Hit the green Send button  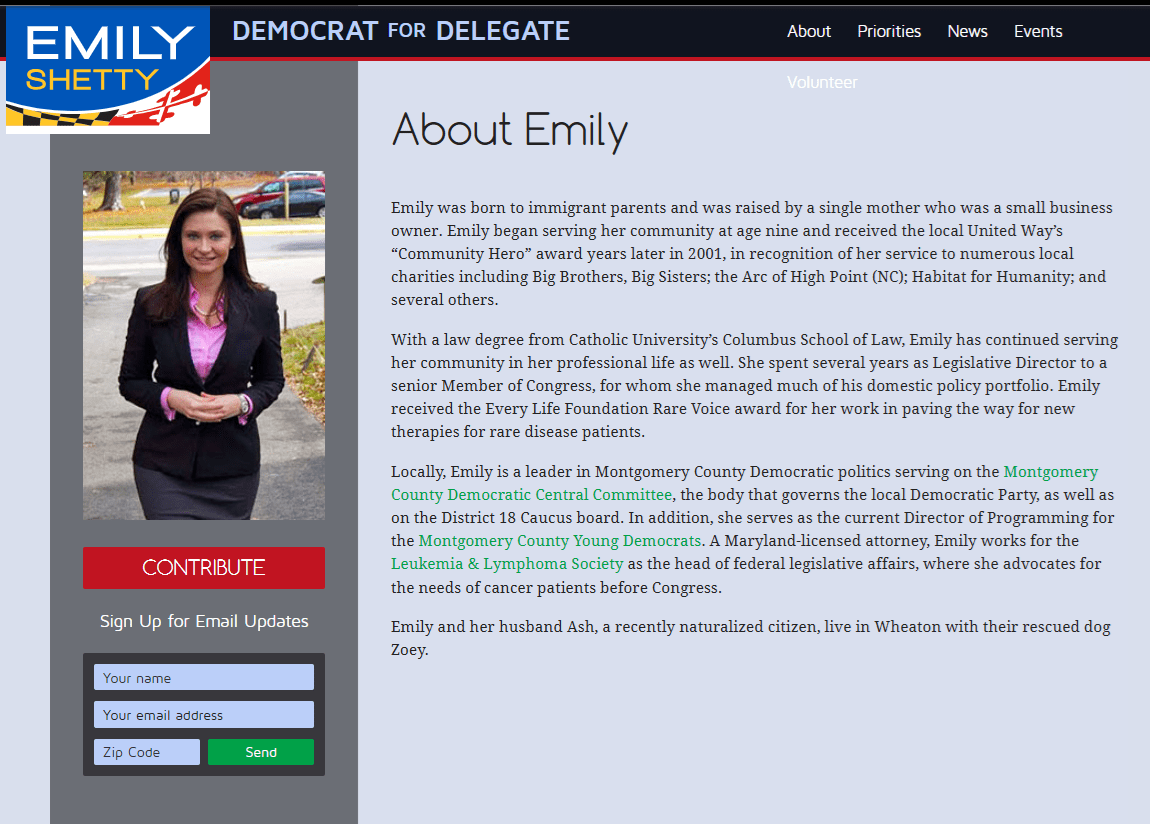[x=260, y=752]
